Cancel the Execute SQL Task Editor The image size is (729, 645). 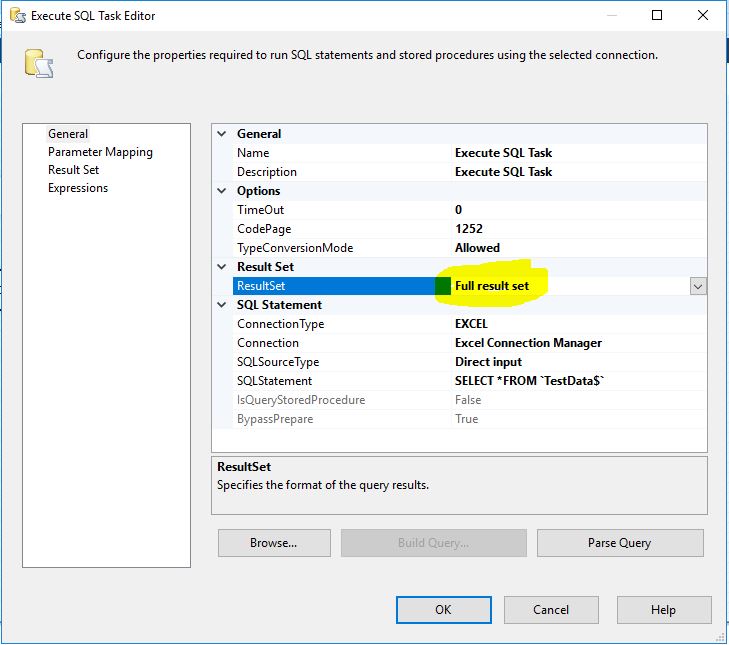[x=551, y=609]
